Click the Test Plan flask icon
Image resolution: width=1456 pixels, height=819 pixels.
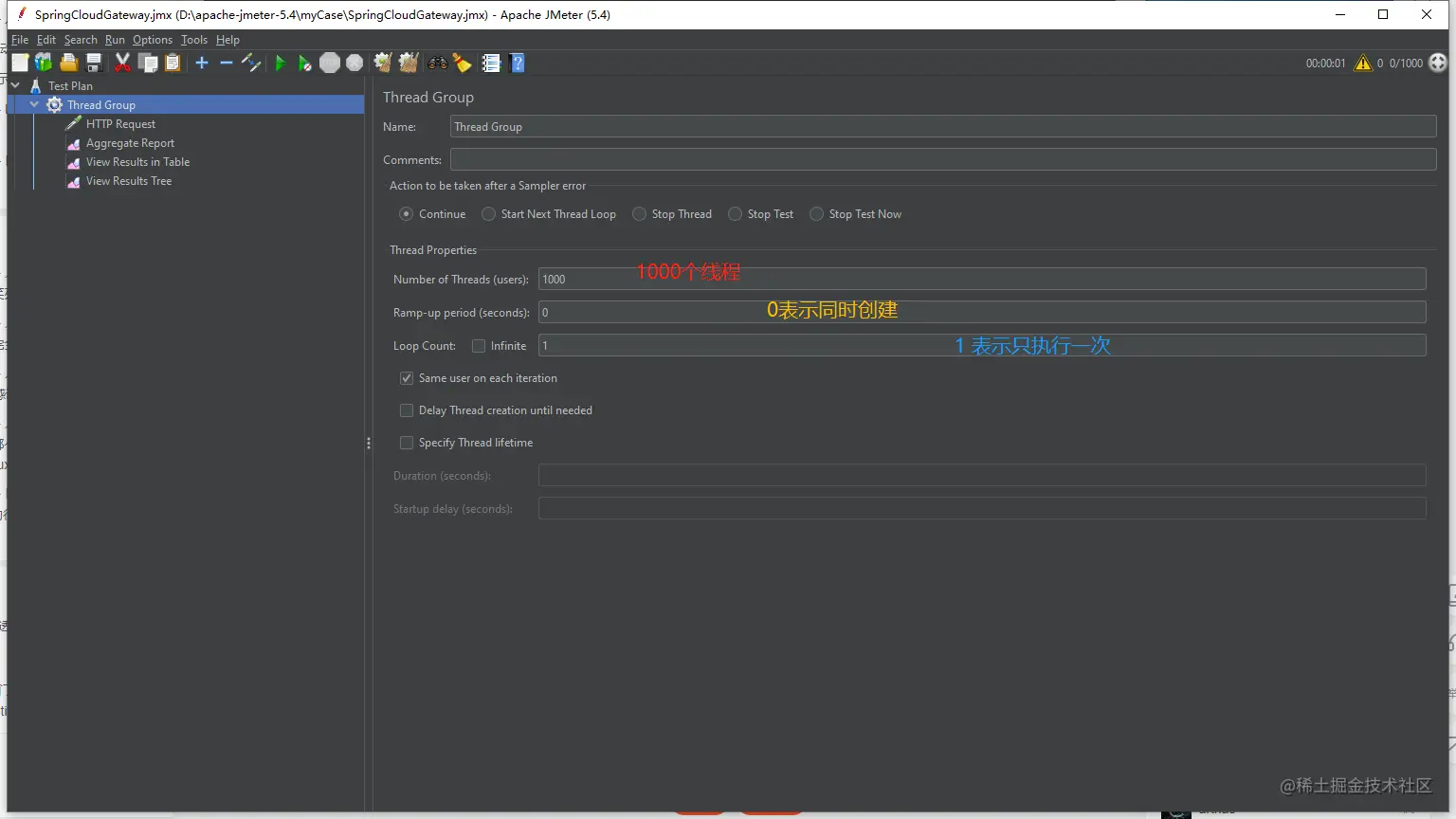(x=36, y=85)
